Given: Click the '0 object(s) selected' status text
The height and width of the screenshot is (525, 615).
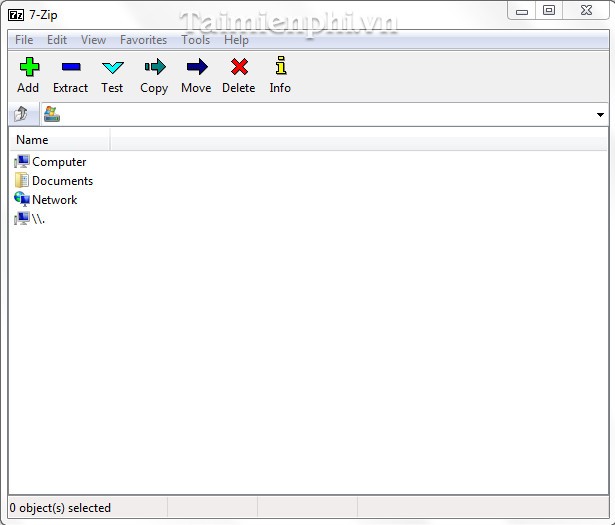Looking at the screenshot, I should 60,508.
